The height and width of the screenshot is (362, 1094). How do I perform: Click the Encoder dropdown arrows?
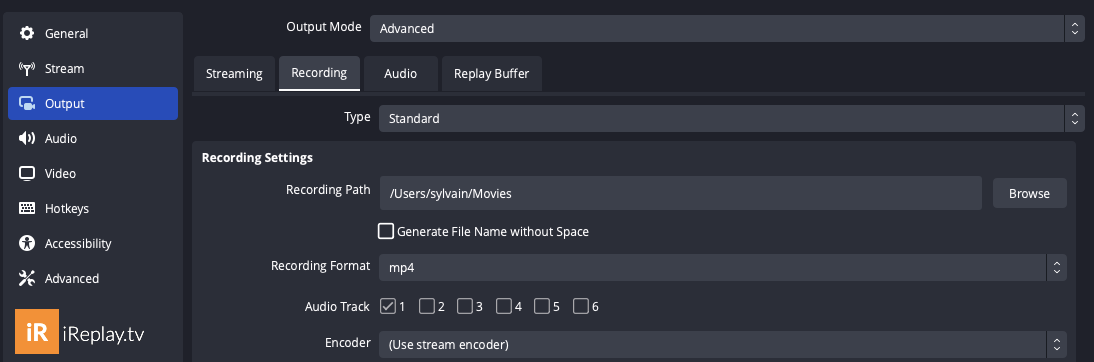coord(1056,344)
